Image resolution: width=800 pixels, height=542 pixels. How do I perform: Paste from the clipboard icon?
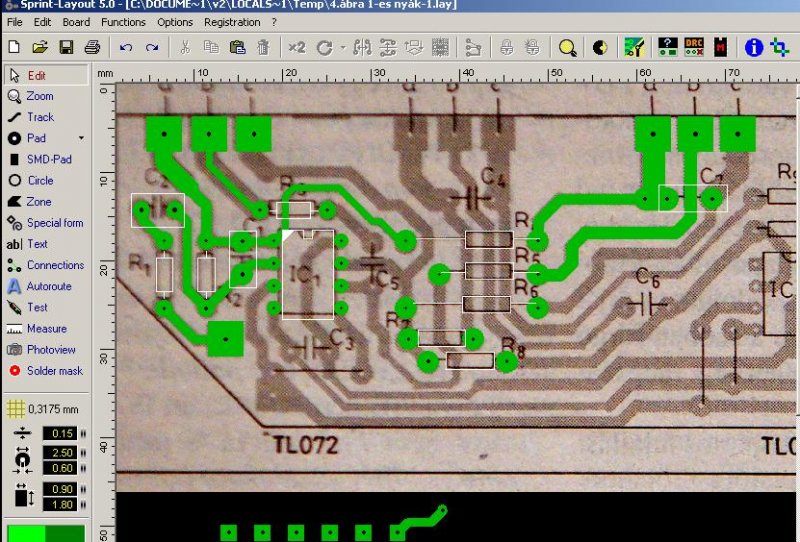pyautogui.click(x=237, y=47)
